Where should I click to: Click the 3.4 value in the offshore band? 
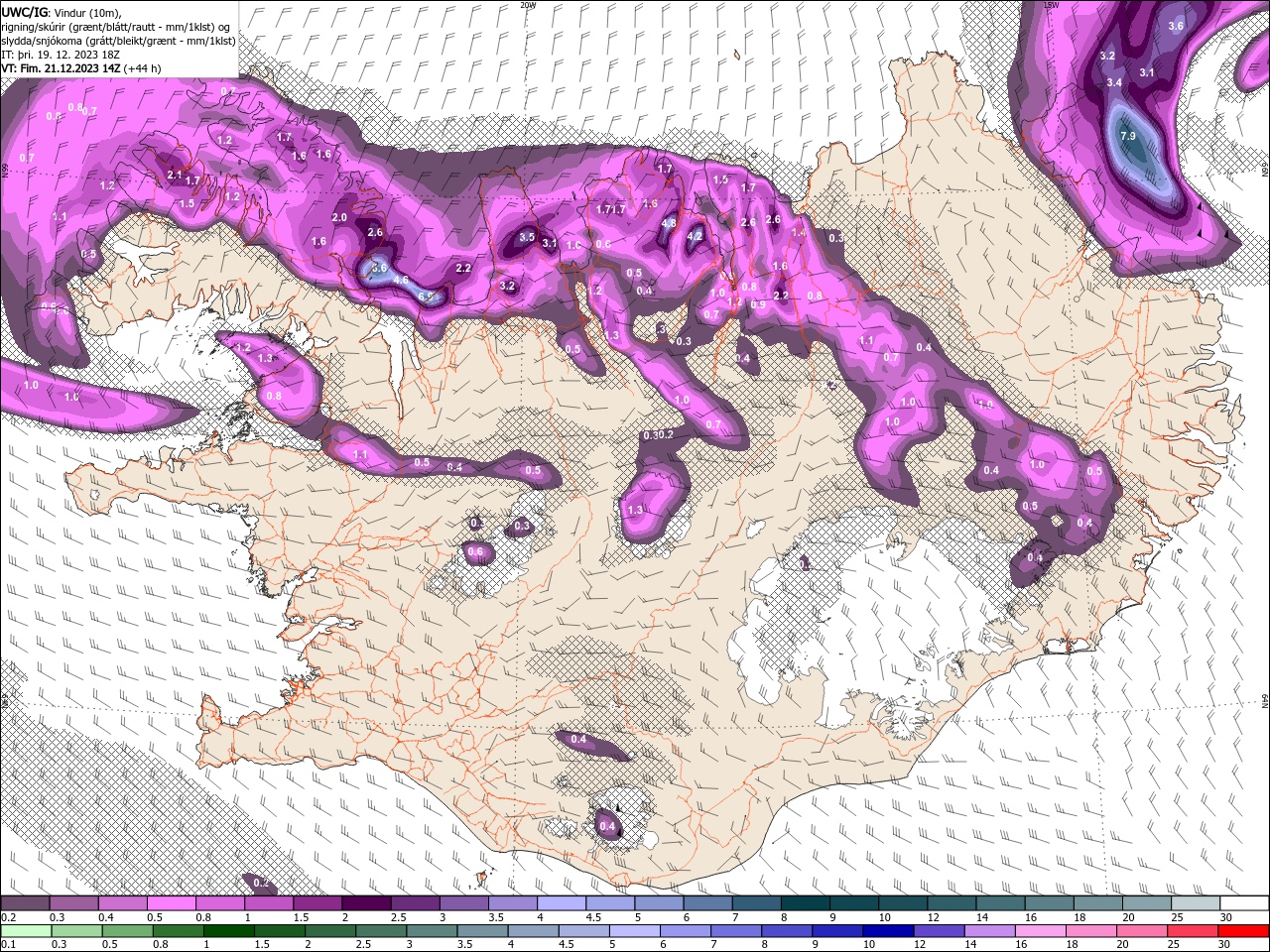(1114, 82)
